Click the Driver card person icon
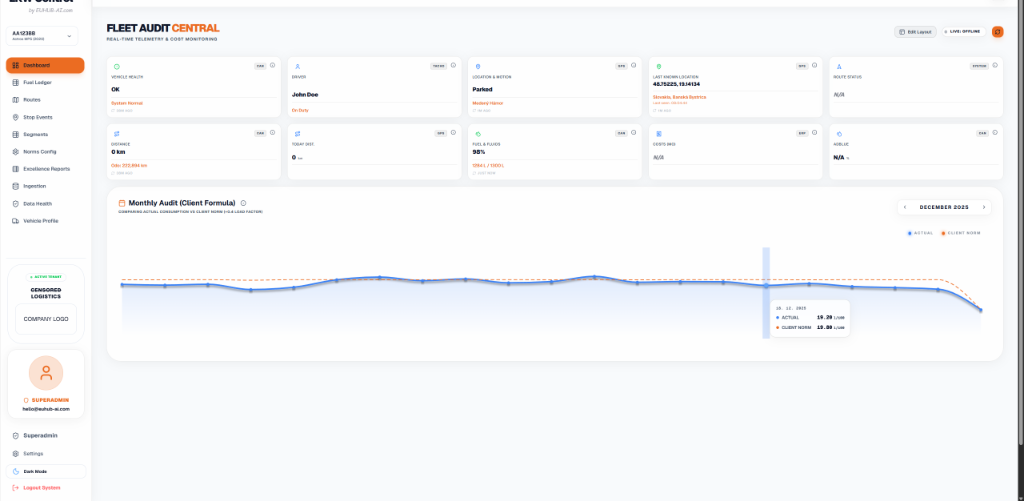Viewport: 1024px width, 501px height. (x=296, y=66)
